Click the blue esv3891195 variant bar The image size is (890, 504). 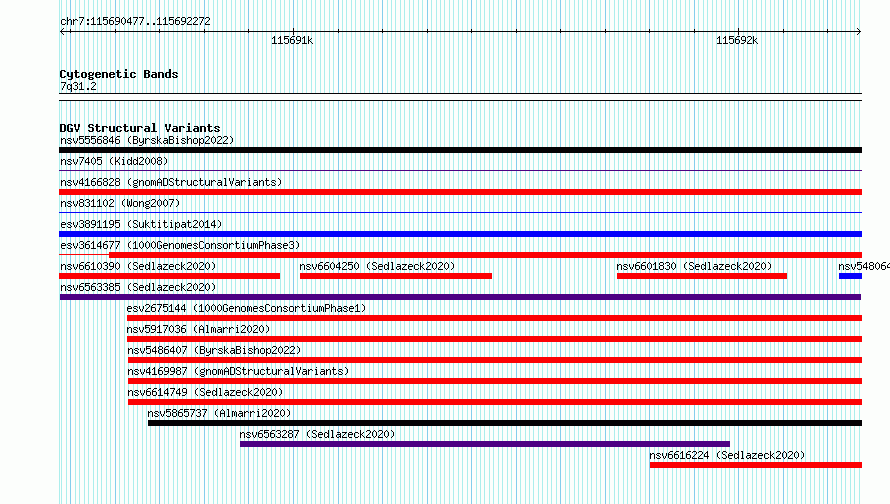click(460, 234)
